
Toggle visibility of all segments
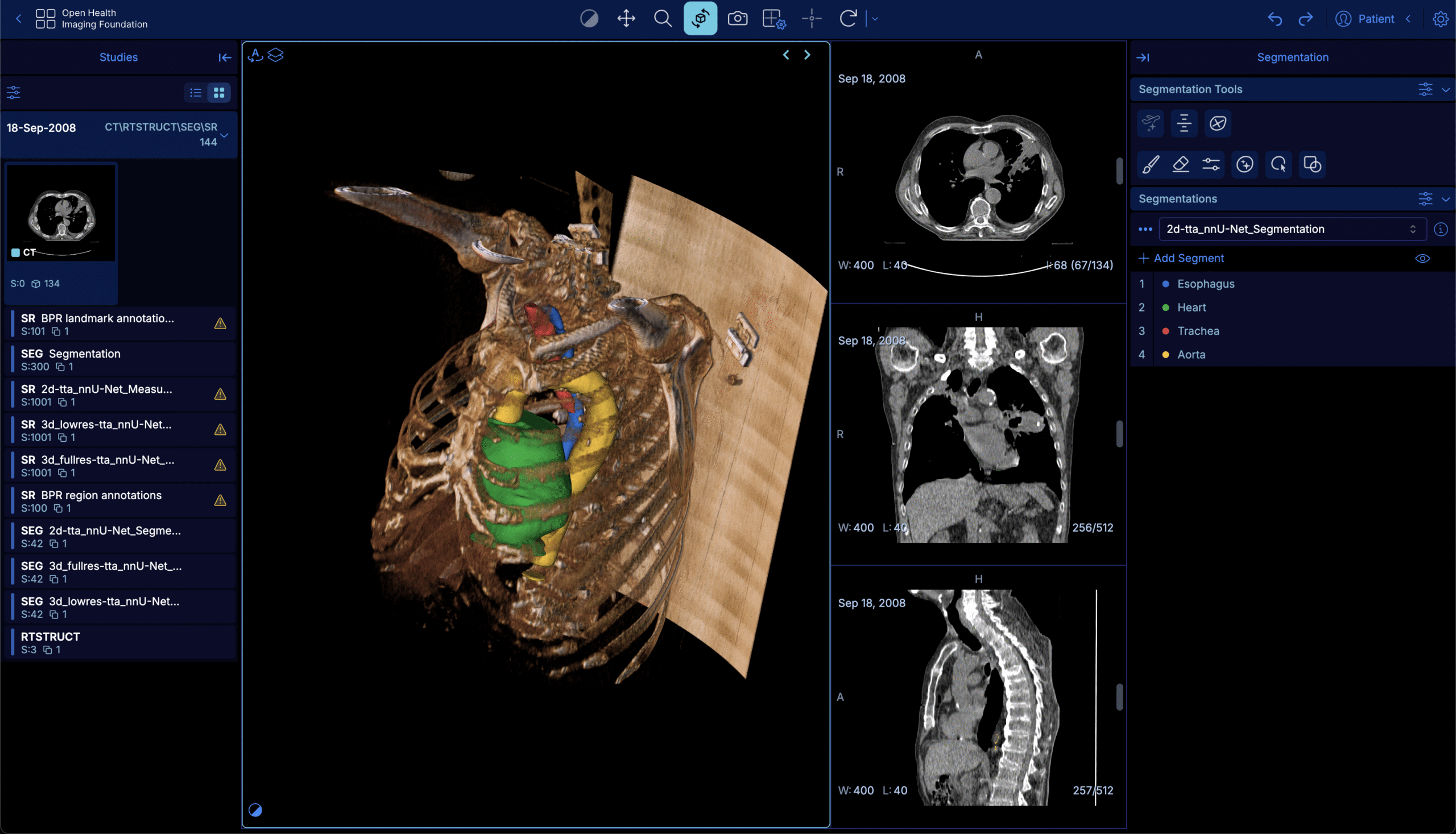[1424, 258]
